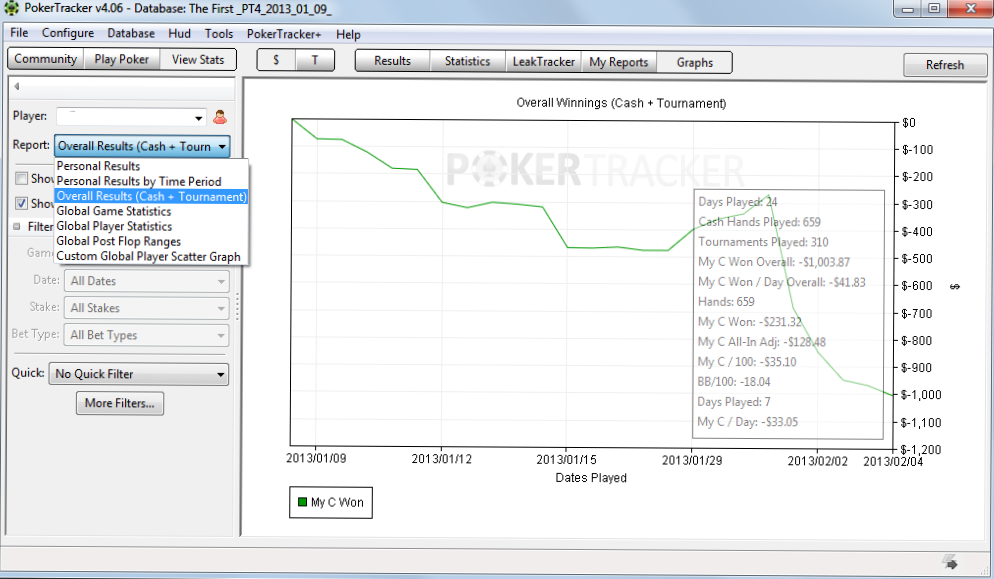Click the Overall Winnings chart title
This screenshot has width=994, height=579.
click(x=621, y=103)
